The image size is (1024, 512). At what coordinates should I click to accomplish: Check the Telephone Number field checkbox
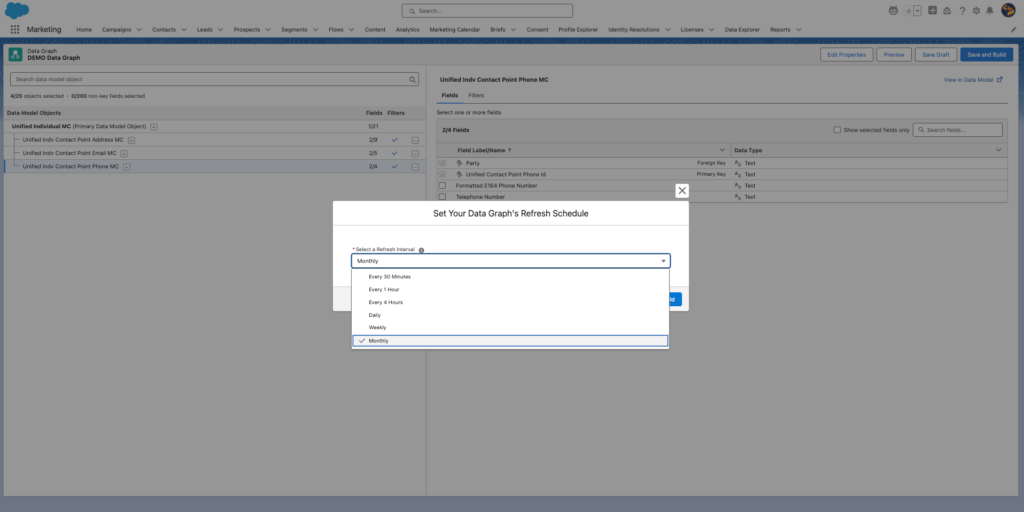pos(442,197)
